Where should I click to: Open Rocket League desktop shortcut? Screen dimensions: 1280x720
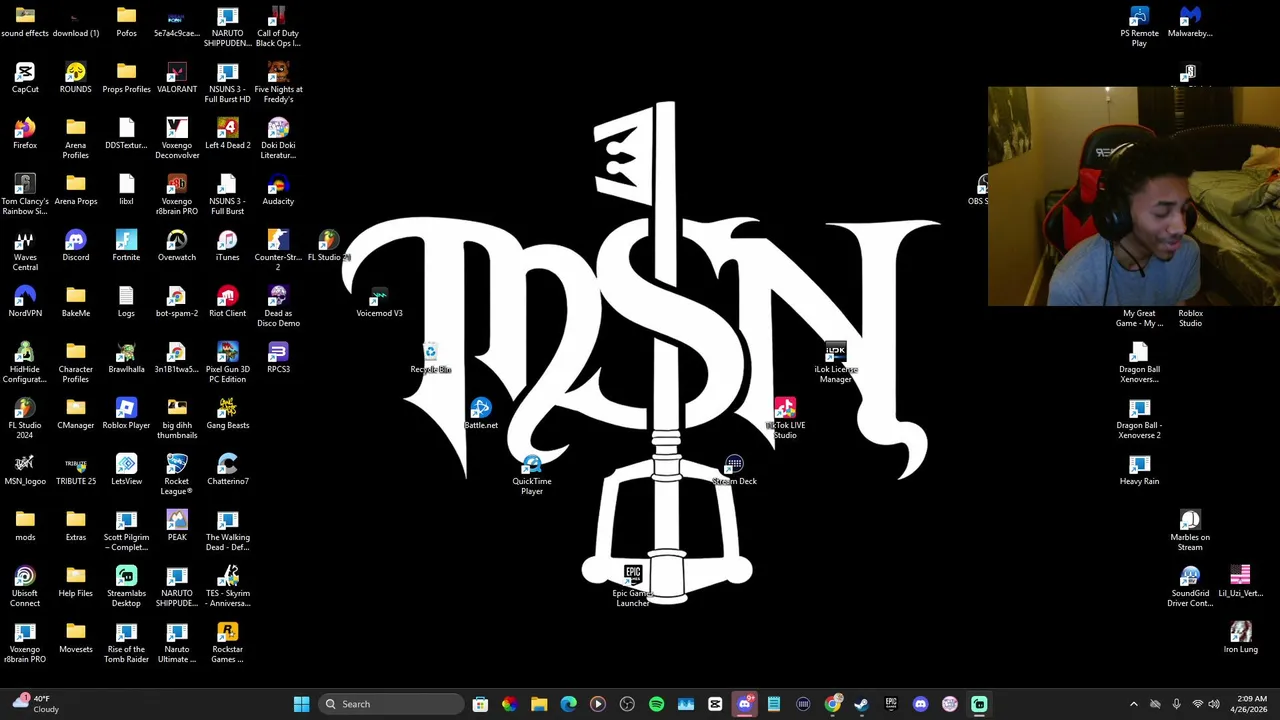(177, 474)
